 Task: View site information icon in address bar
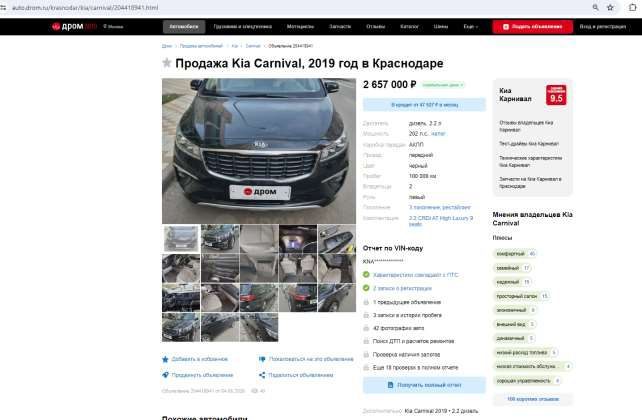[x=3, y=7]
